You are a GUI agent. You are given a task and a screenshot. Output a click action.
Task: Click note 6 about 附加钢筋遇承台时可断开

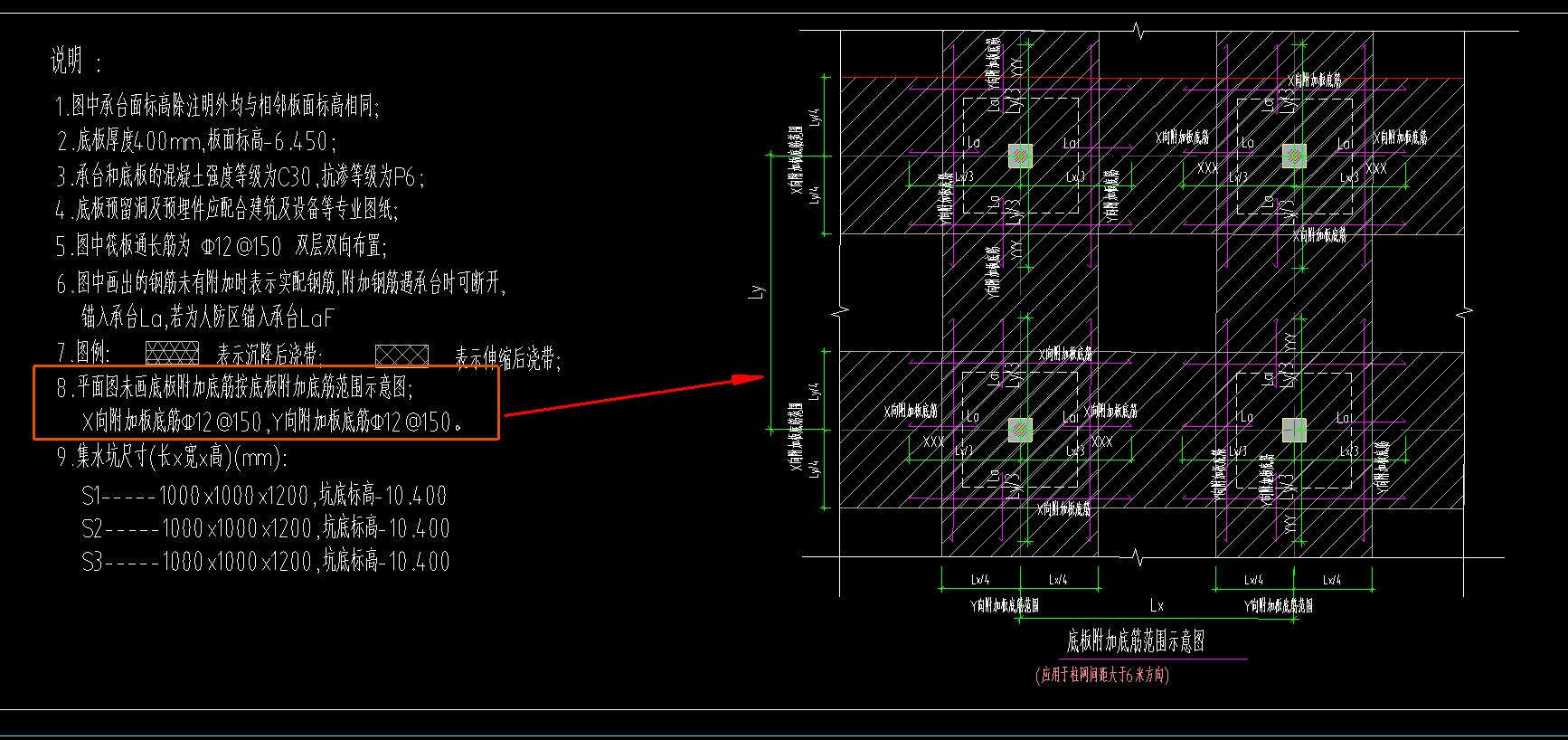(x=281, y=284)
